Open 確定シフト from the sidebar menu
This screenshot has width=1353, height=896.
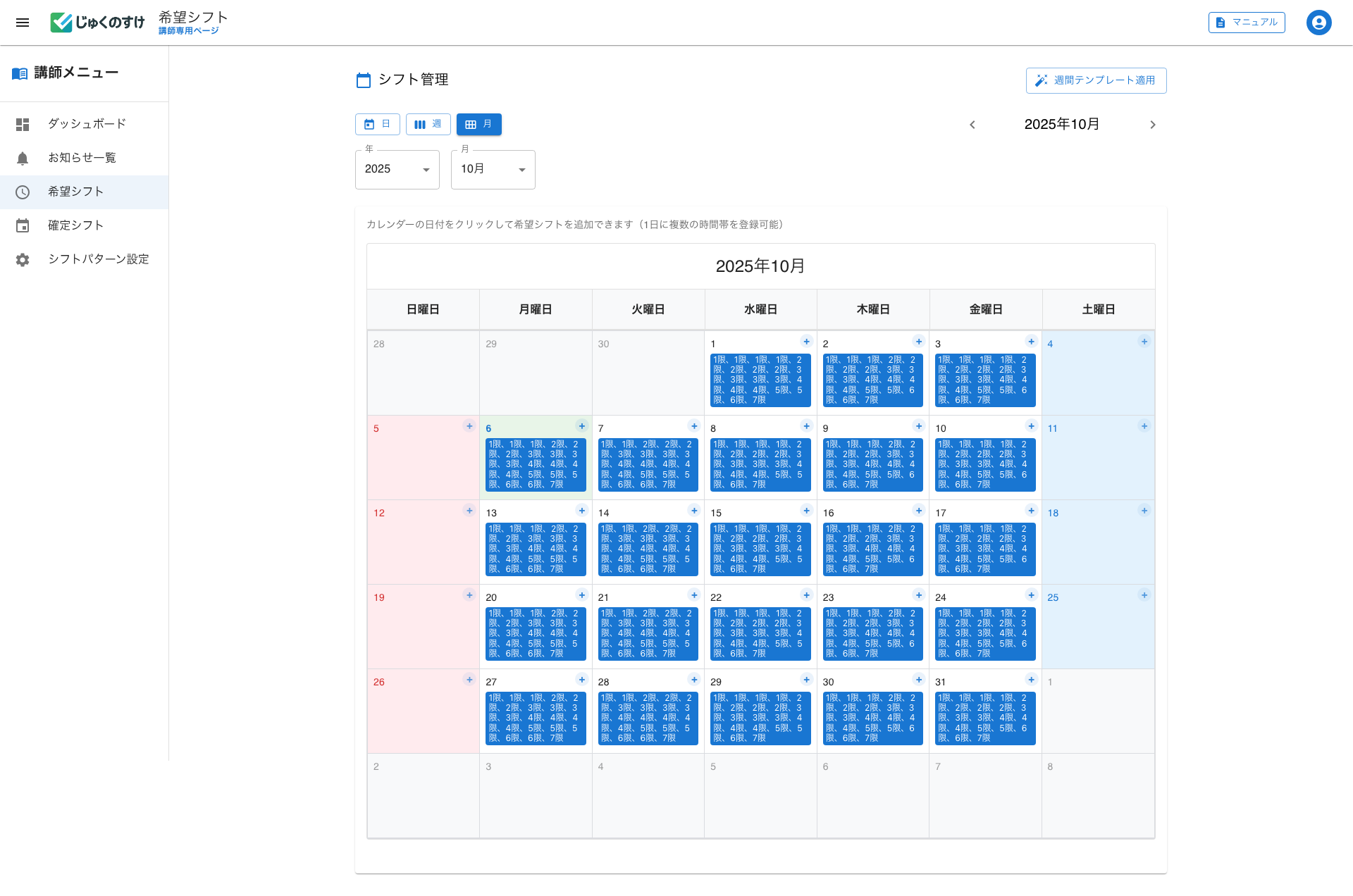click(x=75, y=225)
